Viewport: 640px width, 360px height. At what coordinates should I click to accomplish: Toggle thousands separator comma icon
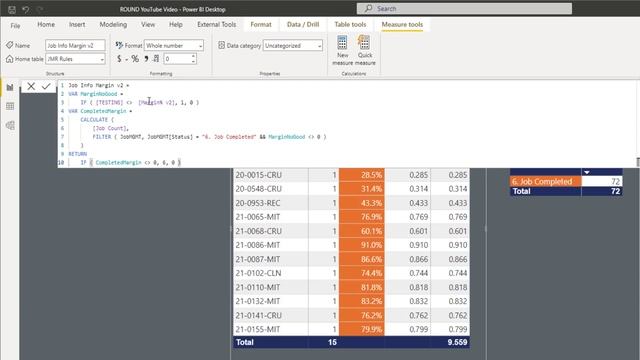146,59
